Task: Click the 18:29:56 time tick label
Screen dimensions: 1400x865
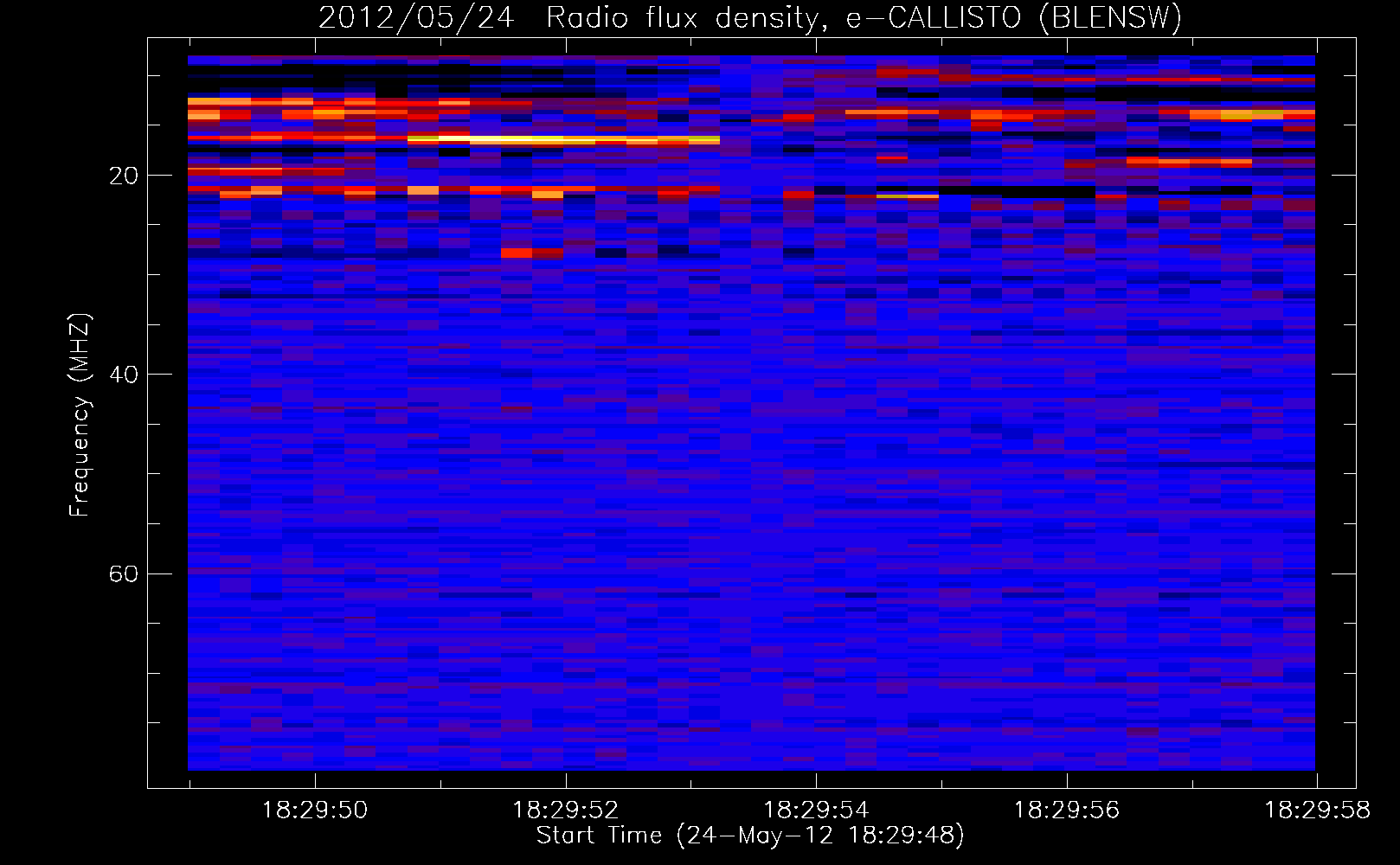Action: tap(1067, 811)
